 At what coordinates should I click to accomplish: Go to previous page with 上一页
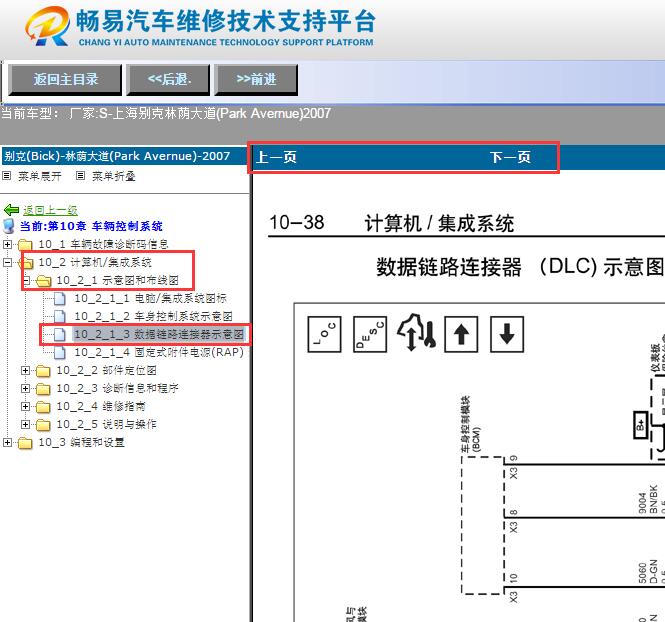tap(276, 157)
